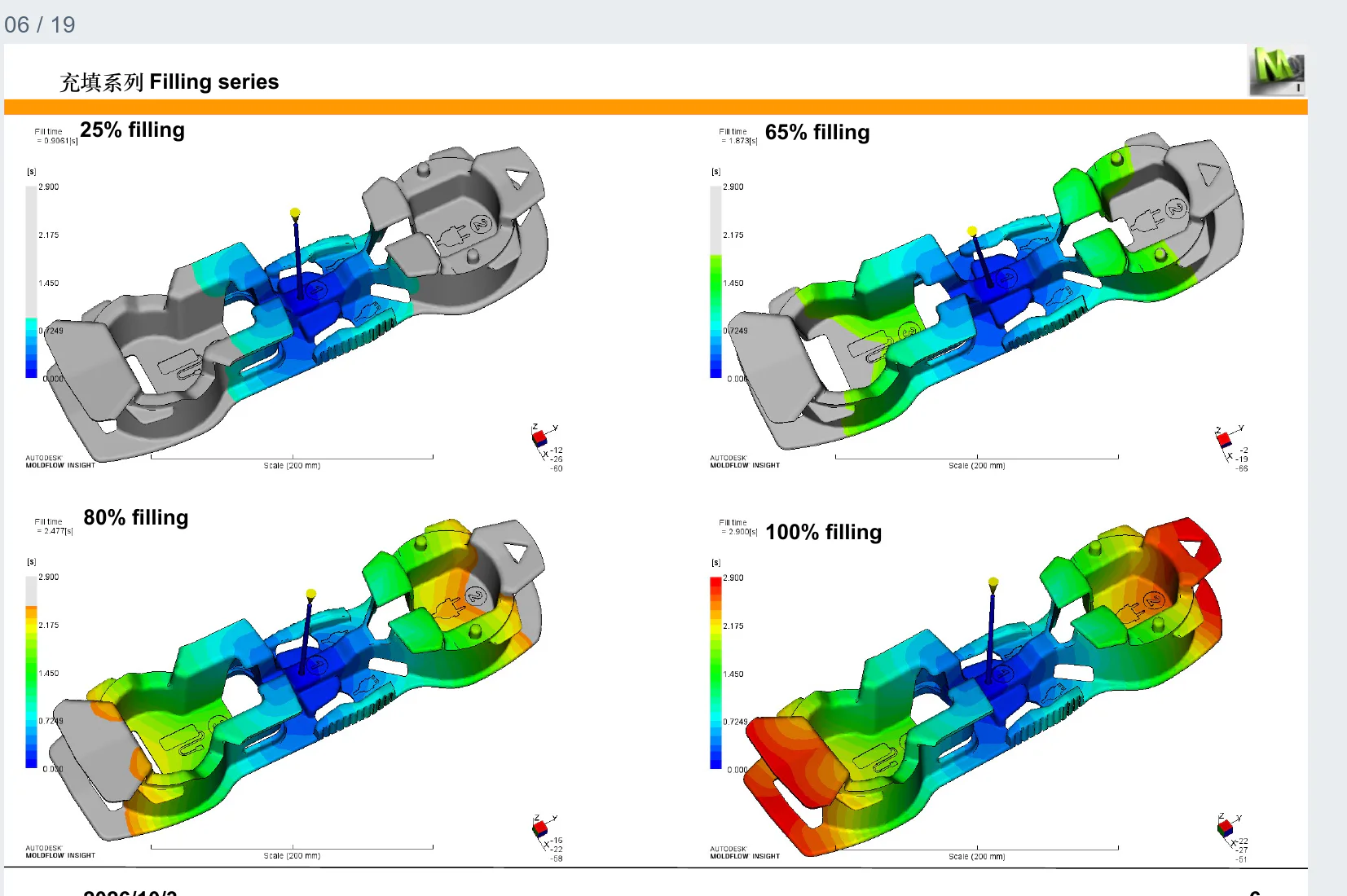Click the fully filled 100% model image
This screenshot has height=896, width=1347.
(x=984, y=686)
